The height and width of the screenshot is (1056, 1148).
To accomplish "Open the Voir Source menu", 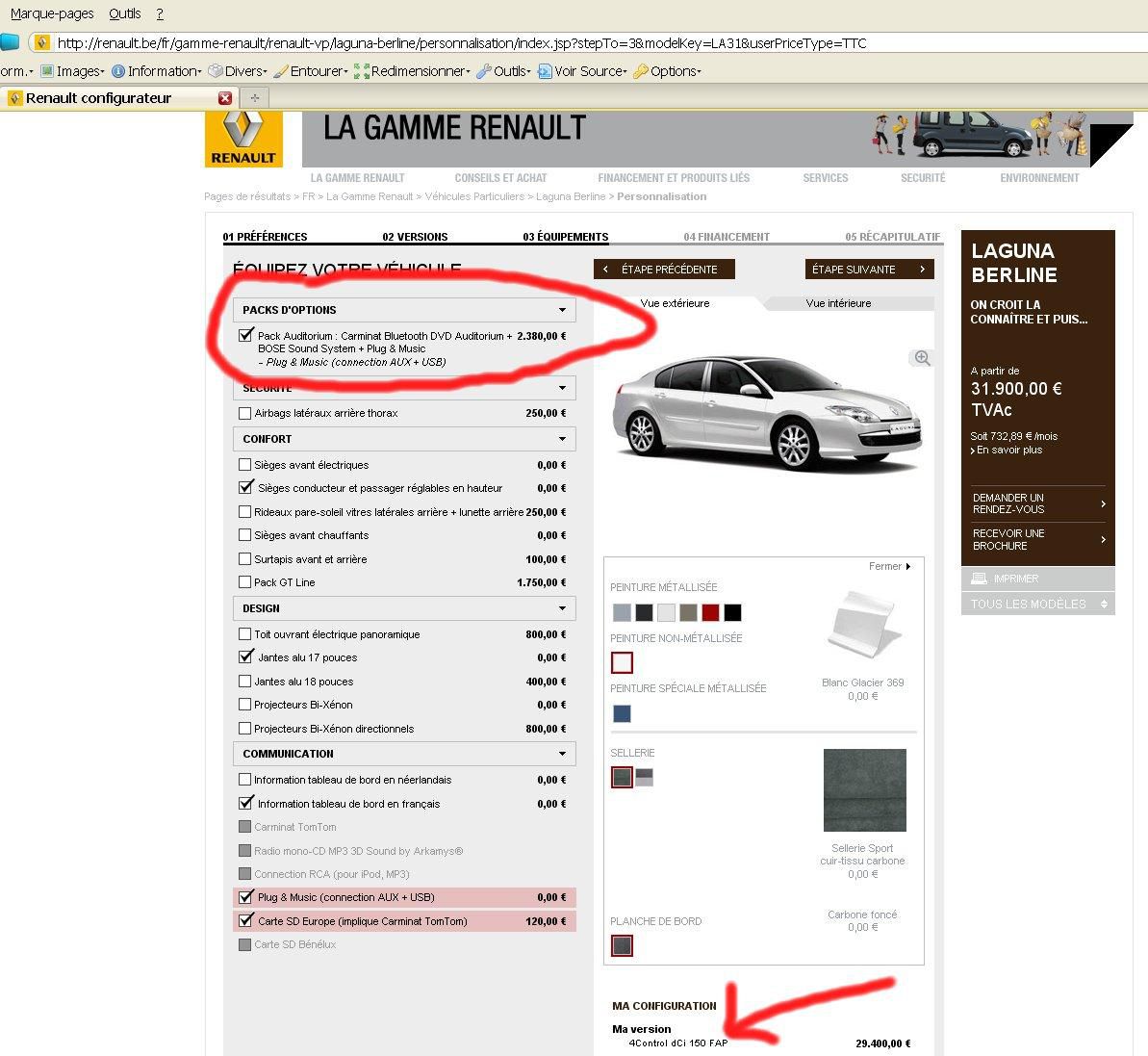I will point(582,71).
